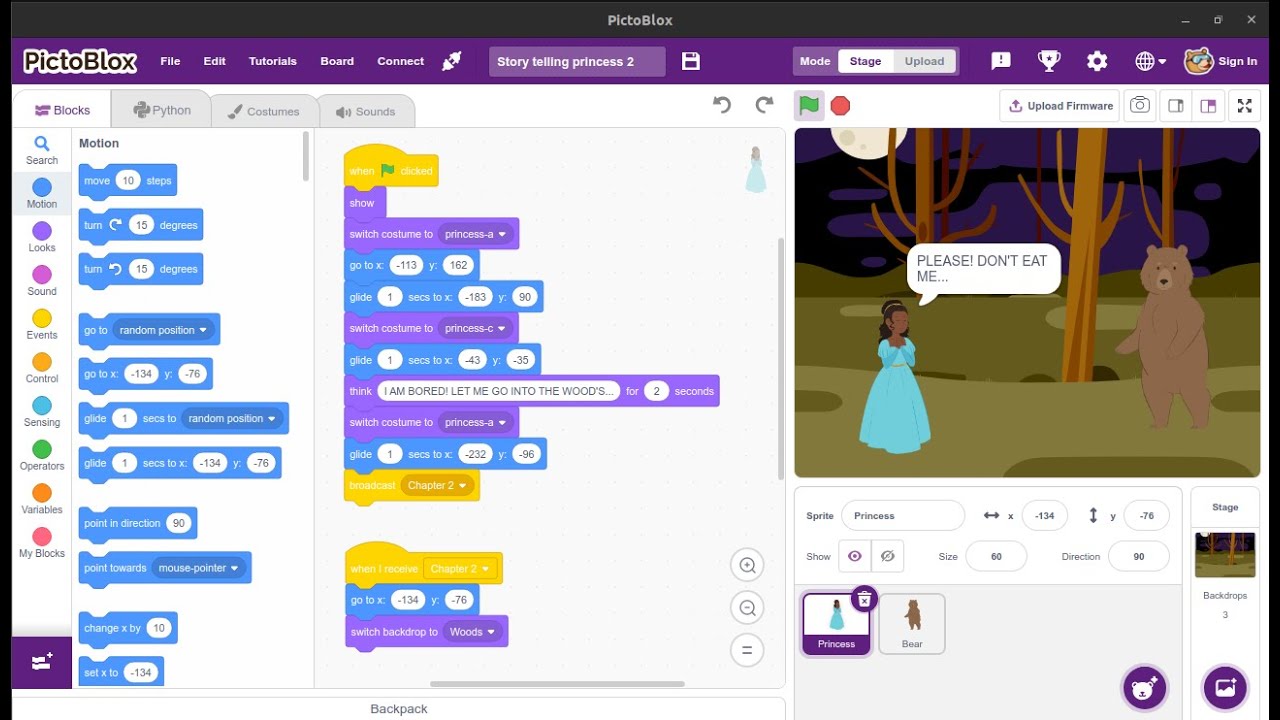Open 'glide to random position' palette dropdown

point(233,419)
